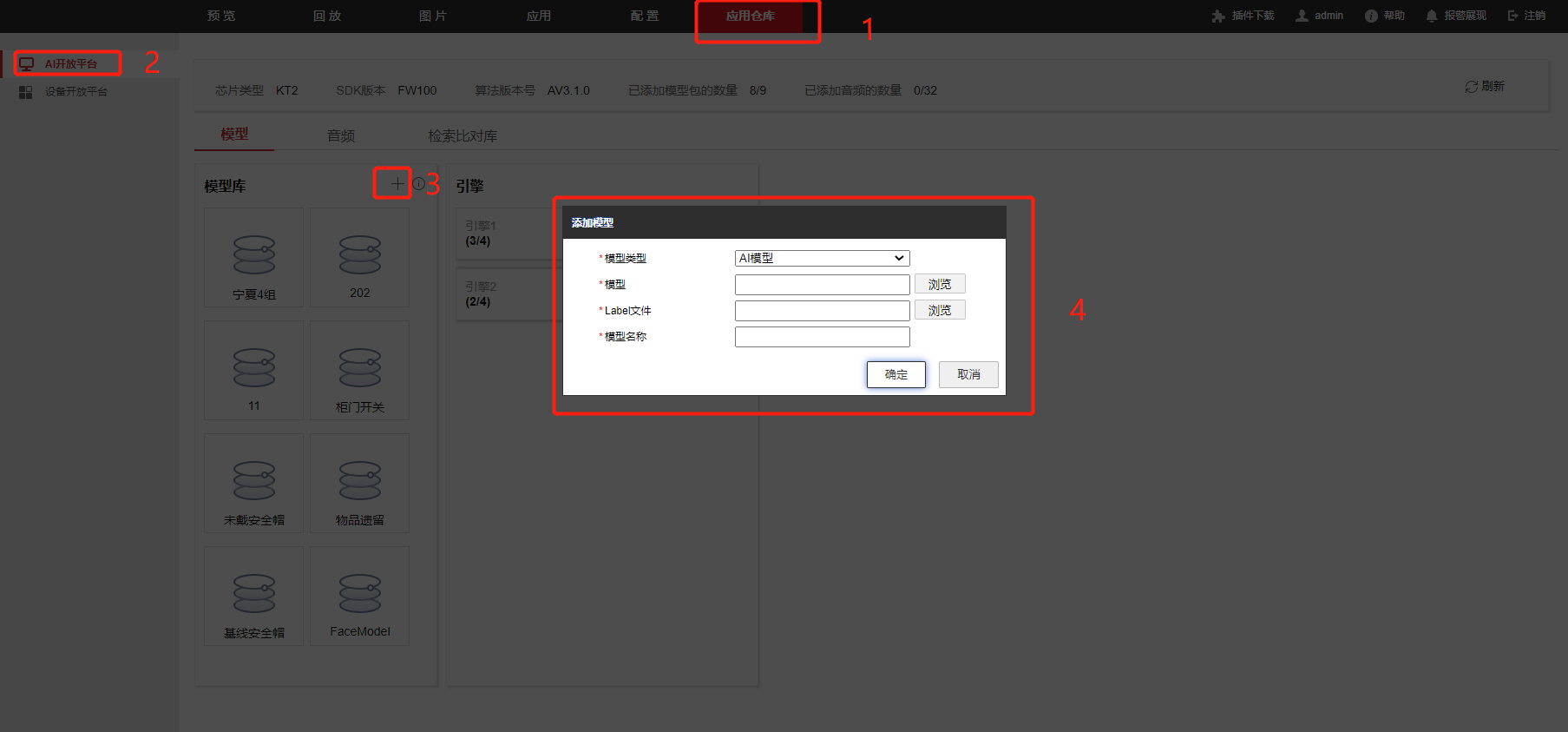This screenshot has height=732, width=1568.
Task: Expand the 模型类型 dropdown
Action: click(822, 258)
